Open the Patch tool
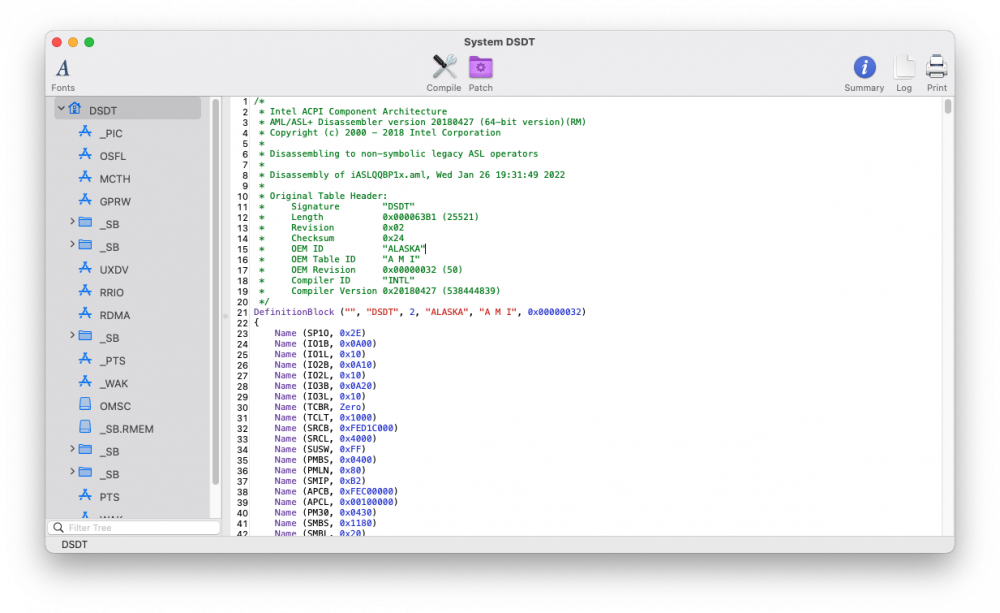 click(x=480, y=74)
